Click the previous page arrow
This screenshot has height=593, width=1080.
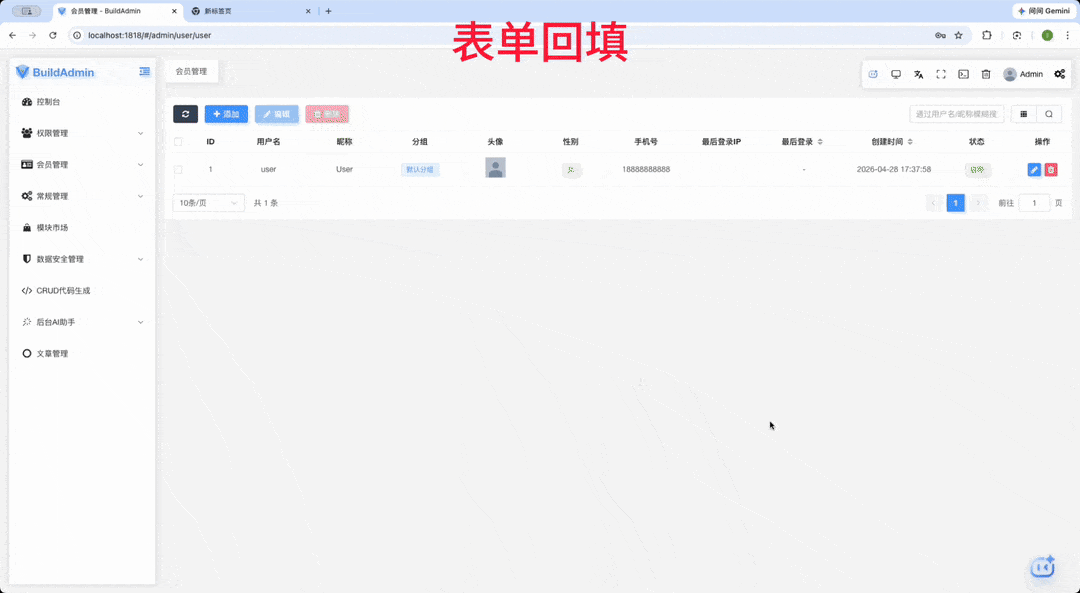pyautogui.click(x=933, y=203)
